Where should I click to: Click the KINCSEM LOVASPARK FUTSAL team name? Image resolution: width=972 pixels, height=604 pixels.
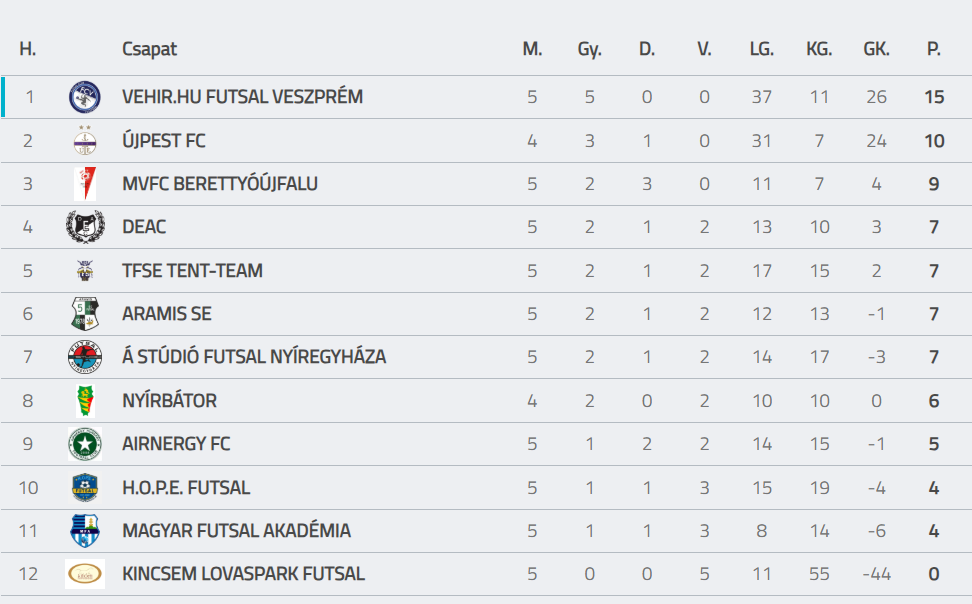click(243, 574)
